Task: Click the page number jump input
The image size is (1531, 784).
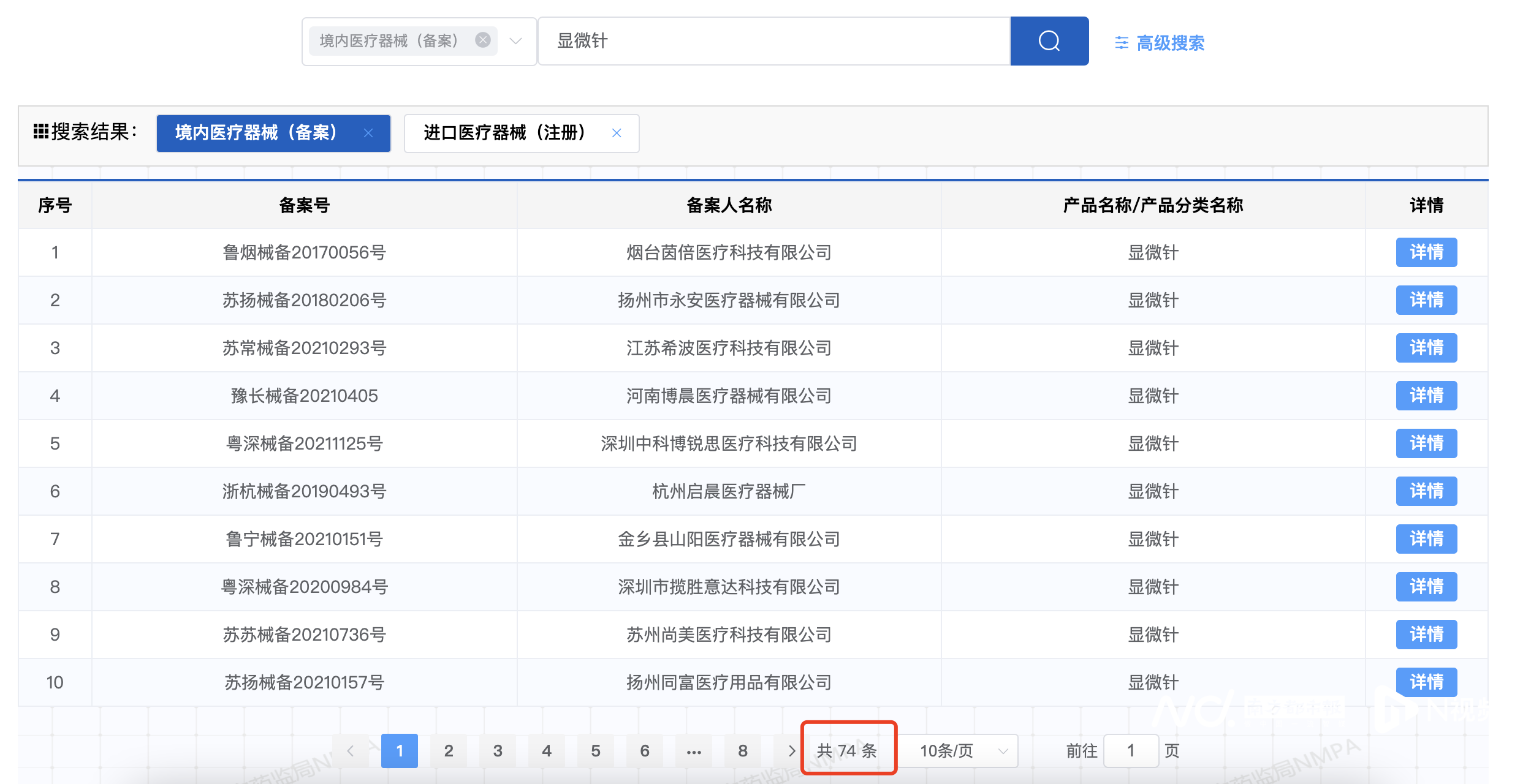Action: [x=1131, y=750]
